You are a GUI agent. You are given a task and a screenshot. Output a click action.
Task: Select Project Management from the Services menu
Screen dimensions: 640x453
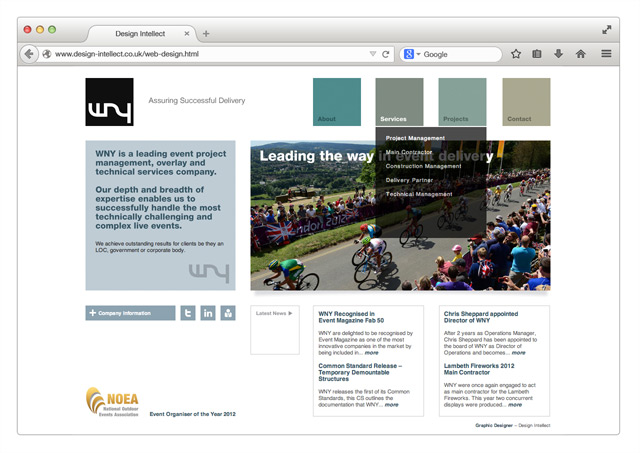(415, 138)
